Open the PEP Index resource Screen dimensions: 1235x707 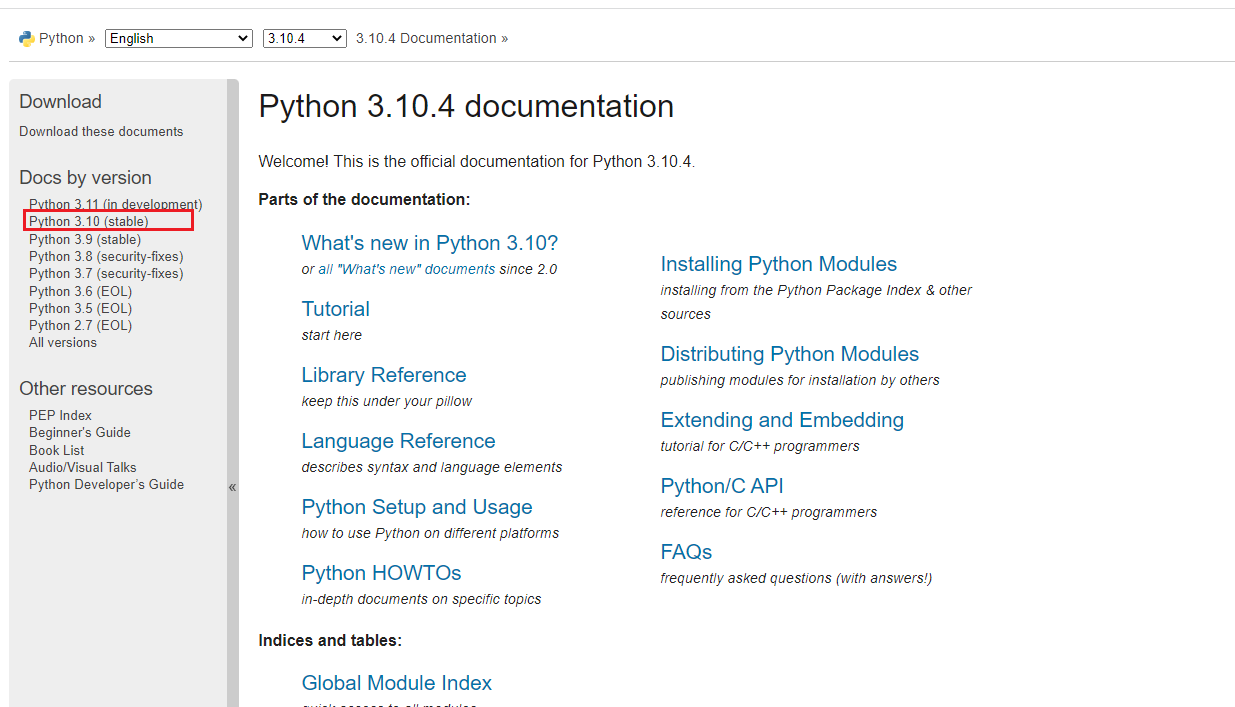(60, 415)
